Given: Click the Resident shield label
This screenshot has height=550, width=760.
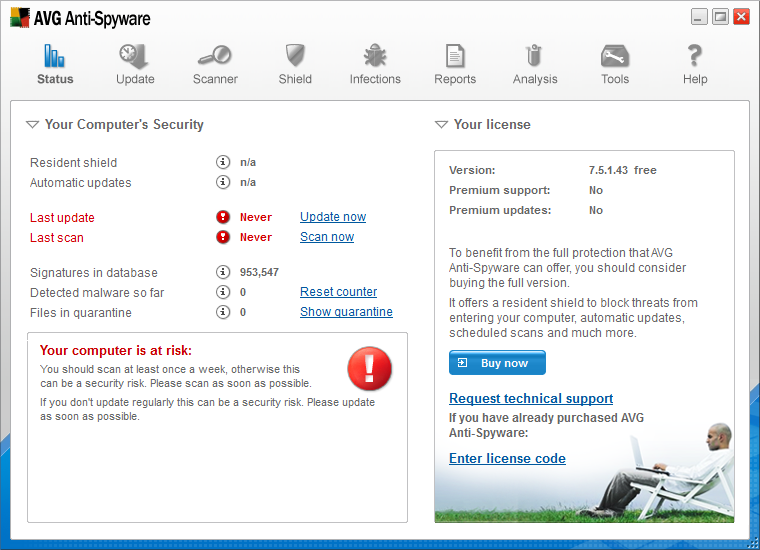Looking at the screenshot, I should (73, 163).
